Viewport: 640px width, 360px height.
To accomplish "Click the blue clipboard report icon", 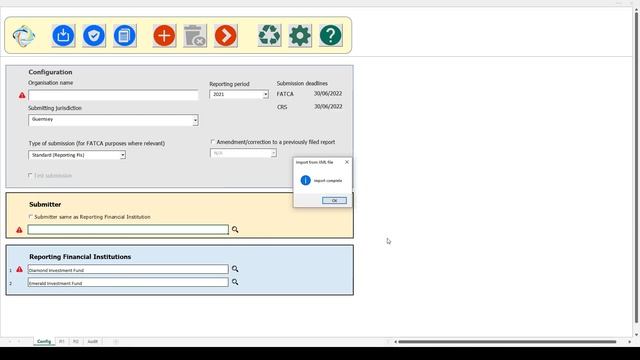I will (124, 36).
